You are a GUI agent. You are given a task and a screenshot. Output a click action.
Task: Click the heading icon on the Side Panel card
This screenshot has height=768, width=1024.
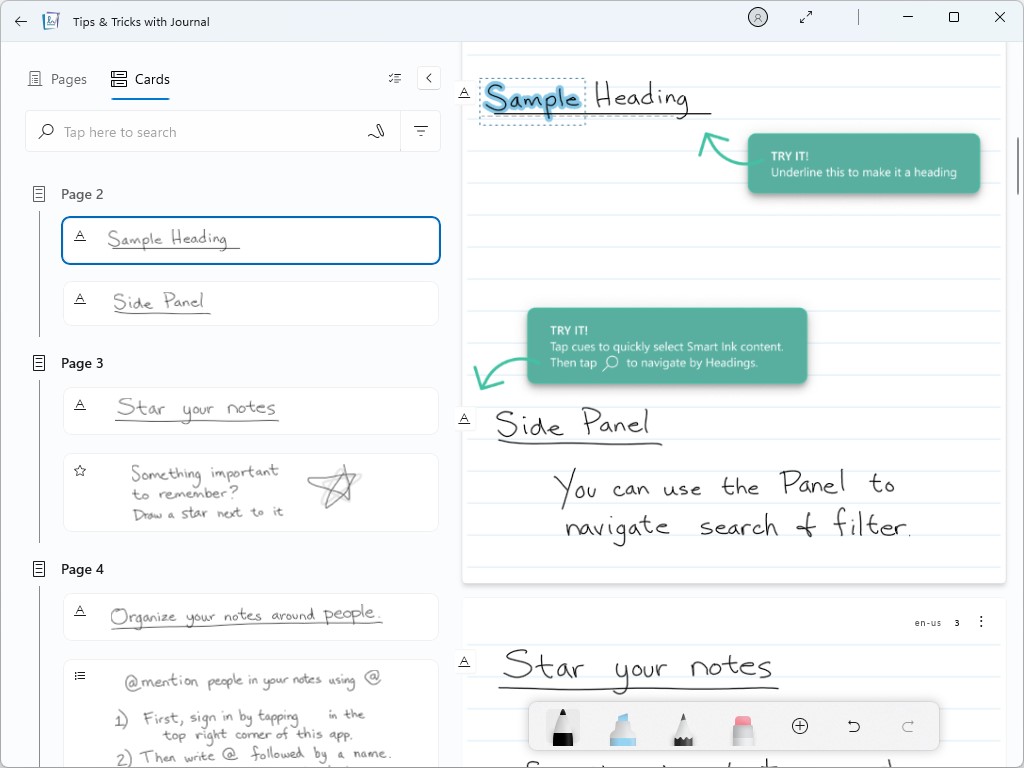coord(80,298)
